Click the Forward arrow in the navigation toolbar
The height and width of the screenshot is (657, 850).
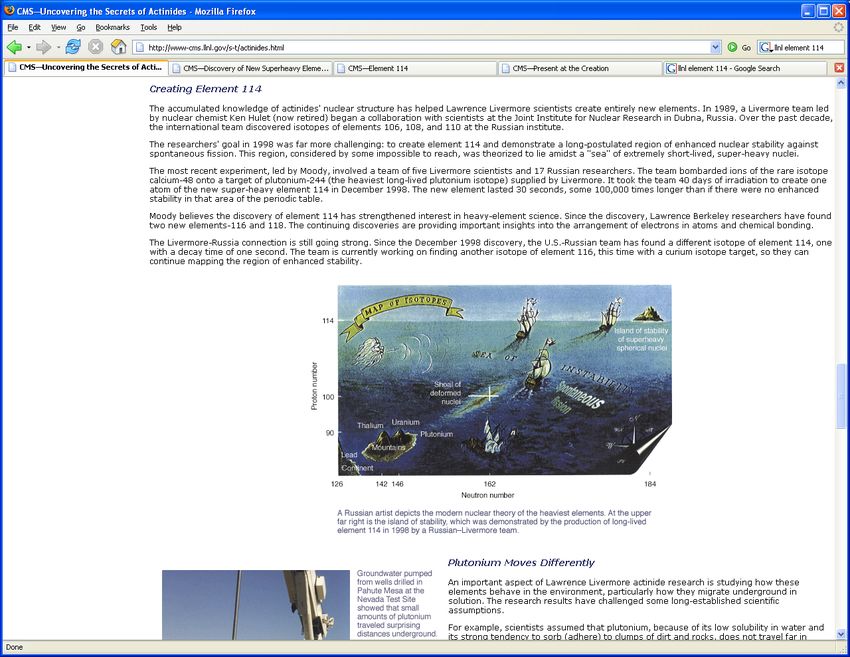pyautogui.click(x=43, y=48)
